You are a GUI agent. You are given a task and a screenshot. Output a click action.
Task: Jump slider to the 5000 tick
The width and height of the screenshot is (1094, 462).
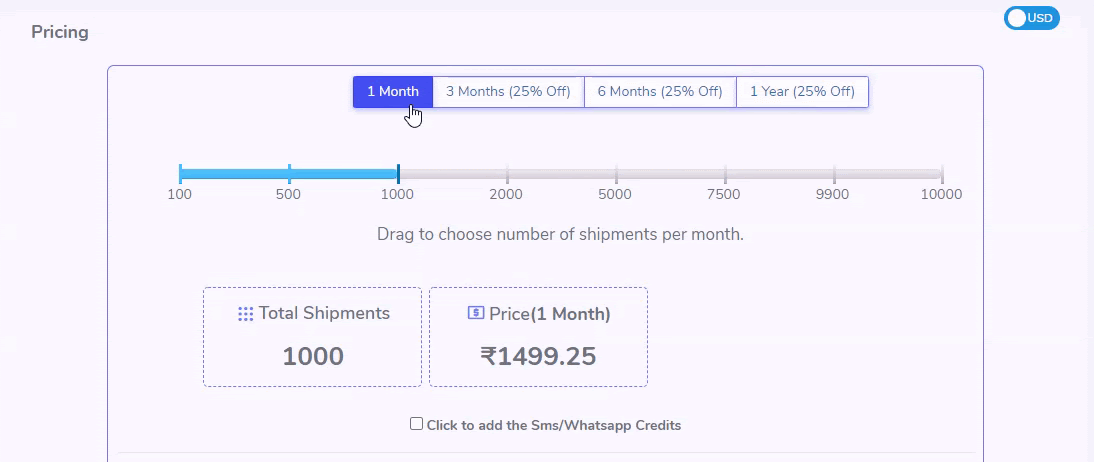point(616,173)
